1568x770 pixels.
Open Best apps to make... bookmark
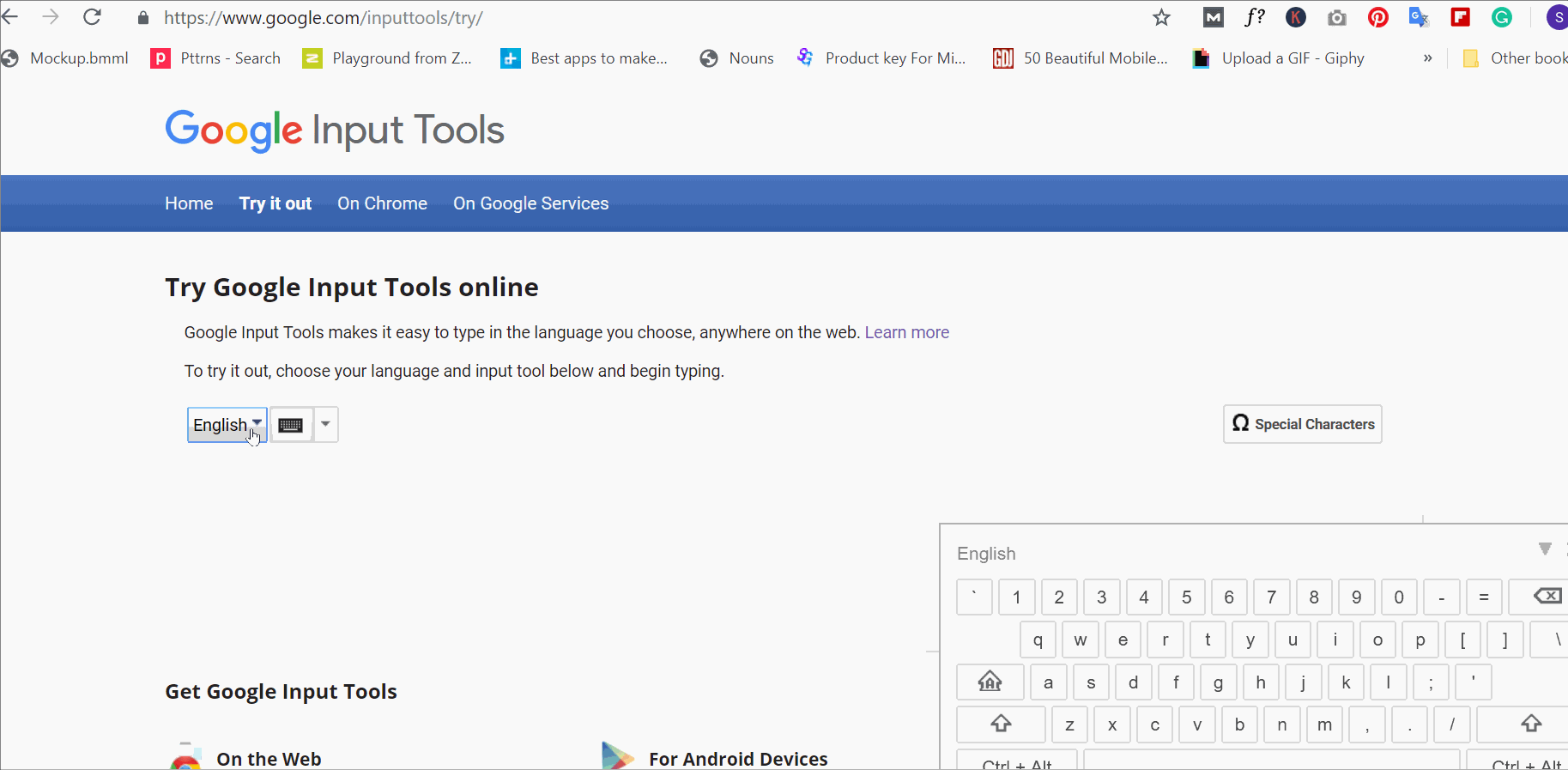[584, 58]
